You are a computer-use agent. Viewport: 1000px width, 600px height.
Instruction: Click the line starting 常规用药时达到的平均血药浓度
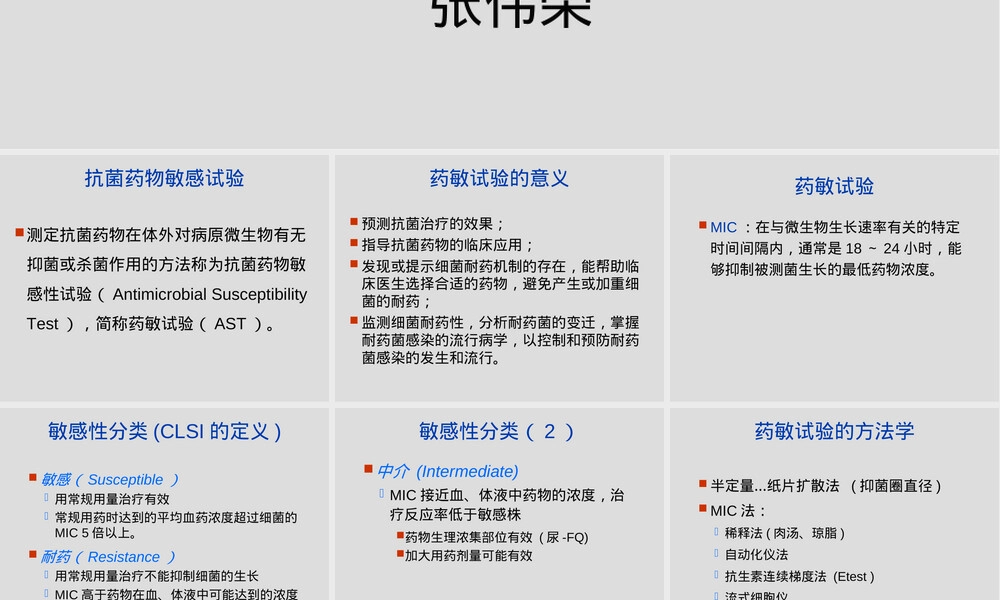coord(176,525)
